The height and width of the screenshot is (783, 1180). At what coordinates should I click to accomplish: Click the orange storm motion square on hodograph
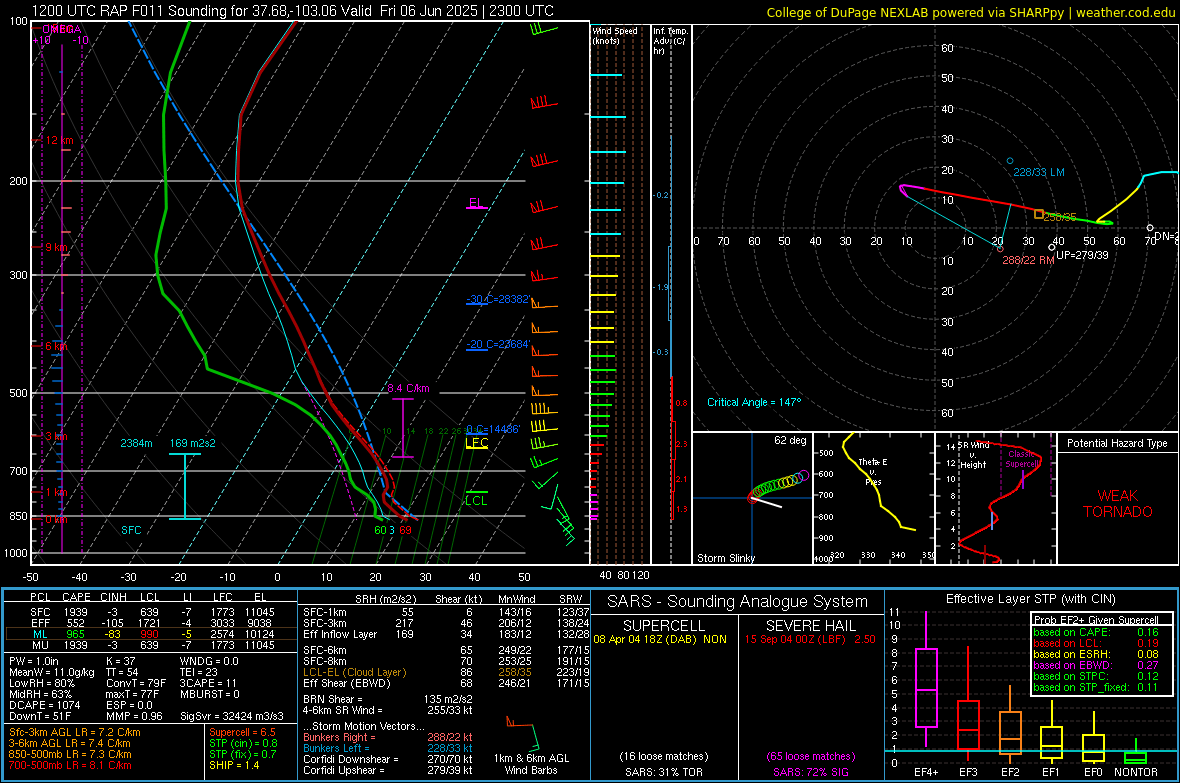1039,215
